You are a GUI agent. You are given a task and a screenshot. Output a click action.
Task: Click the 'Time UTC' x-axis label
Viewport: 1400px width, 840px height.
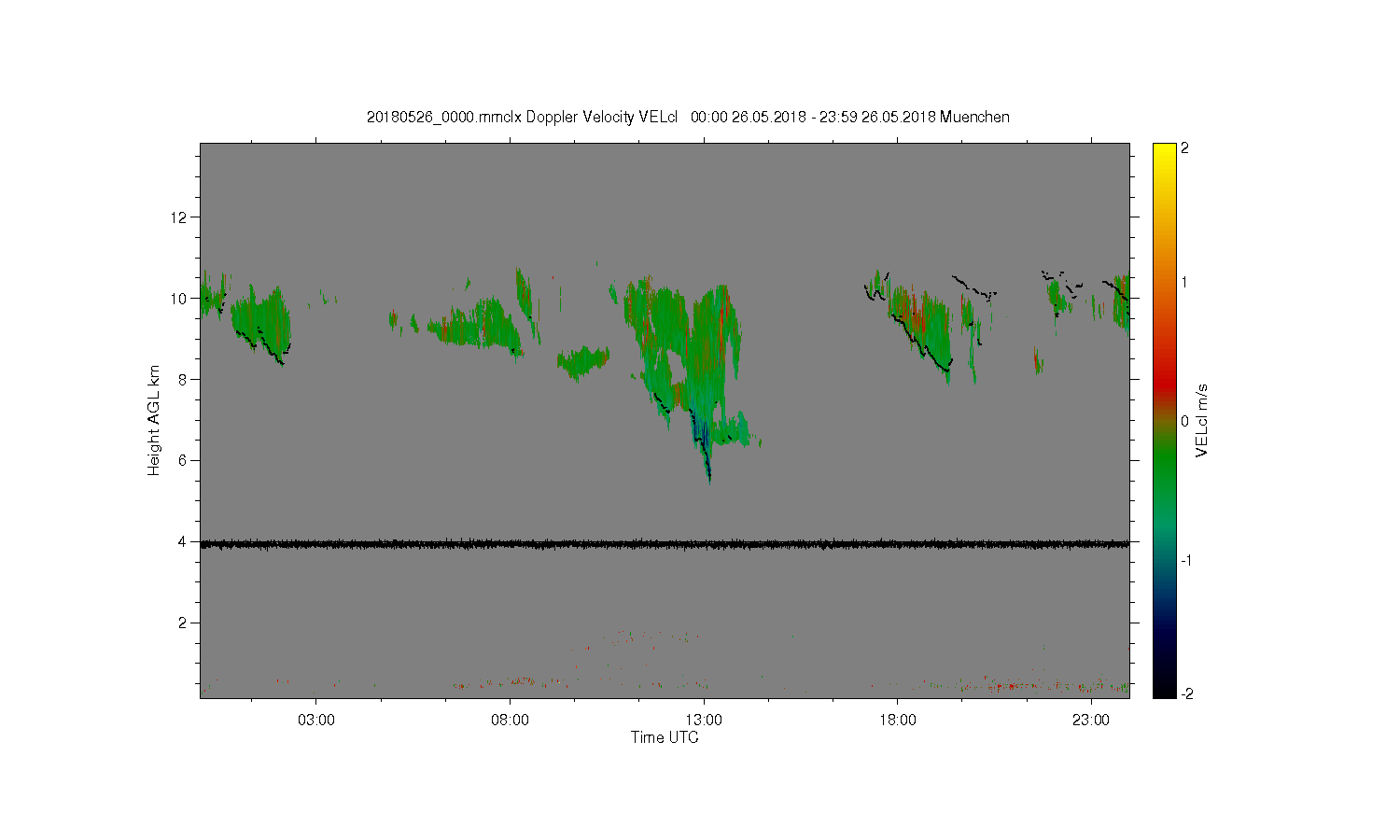click(665, 737)
